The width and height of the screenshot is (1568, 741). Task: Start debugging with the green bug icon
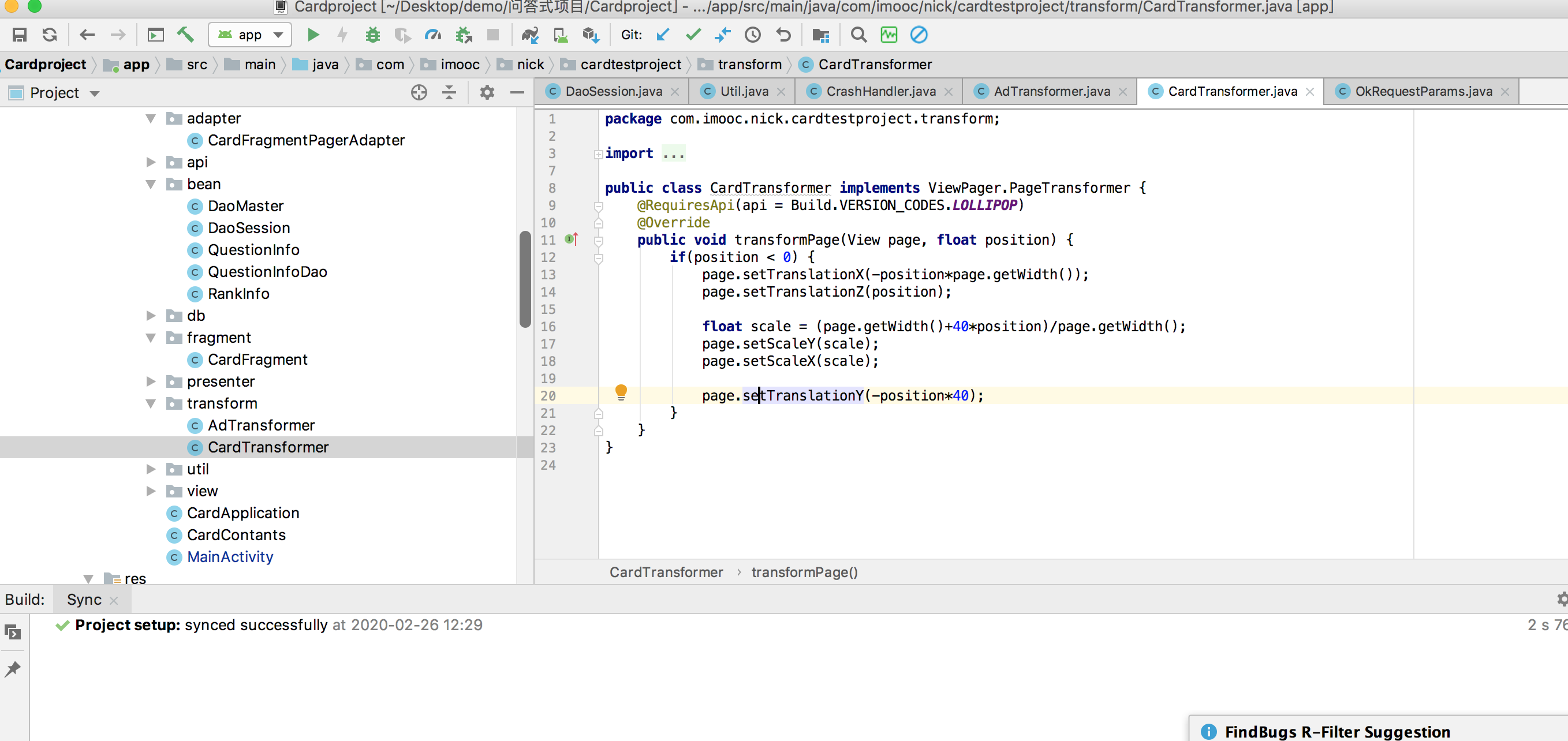click(x=372, y=35)
